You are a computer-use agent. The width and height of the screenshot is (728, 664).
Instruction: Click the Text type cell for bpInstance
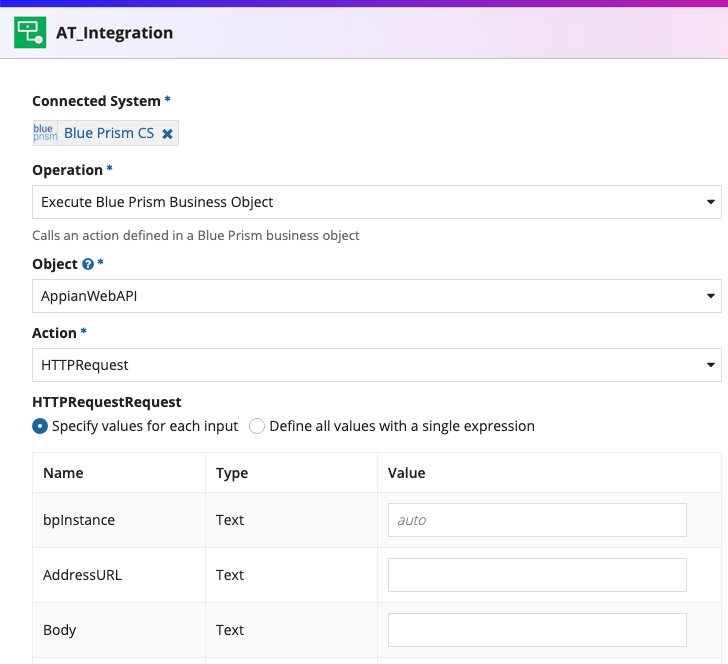click(291, 520)
